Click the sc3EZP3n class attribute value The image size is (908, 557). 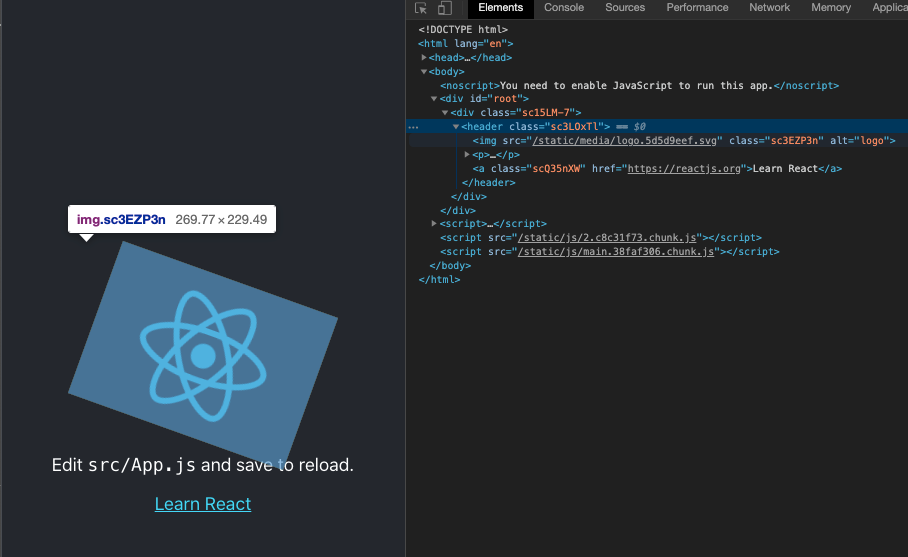tap(794, 141)
